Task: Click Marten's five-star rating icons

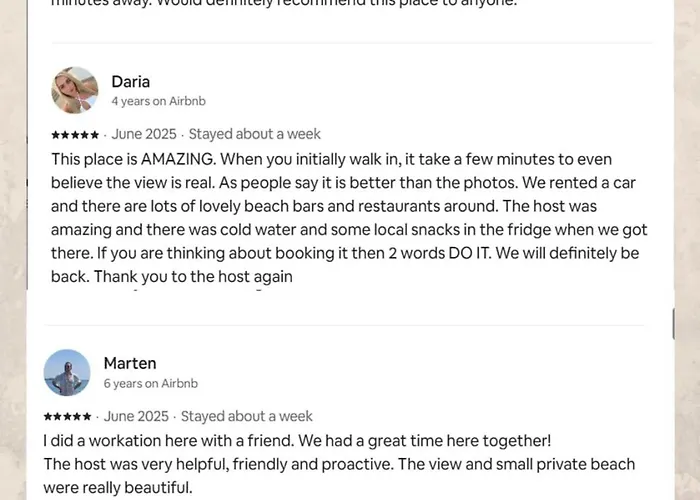Action: tap(67, 417)
